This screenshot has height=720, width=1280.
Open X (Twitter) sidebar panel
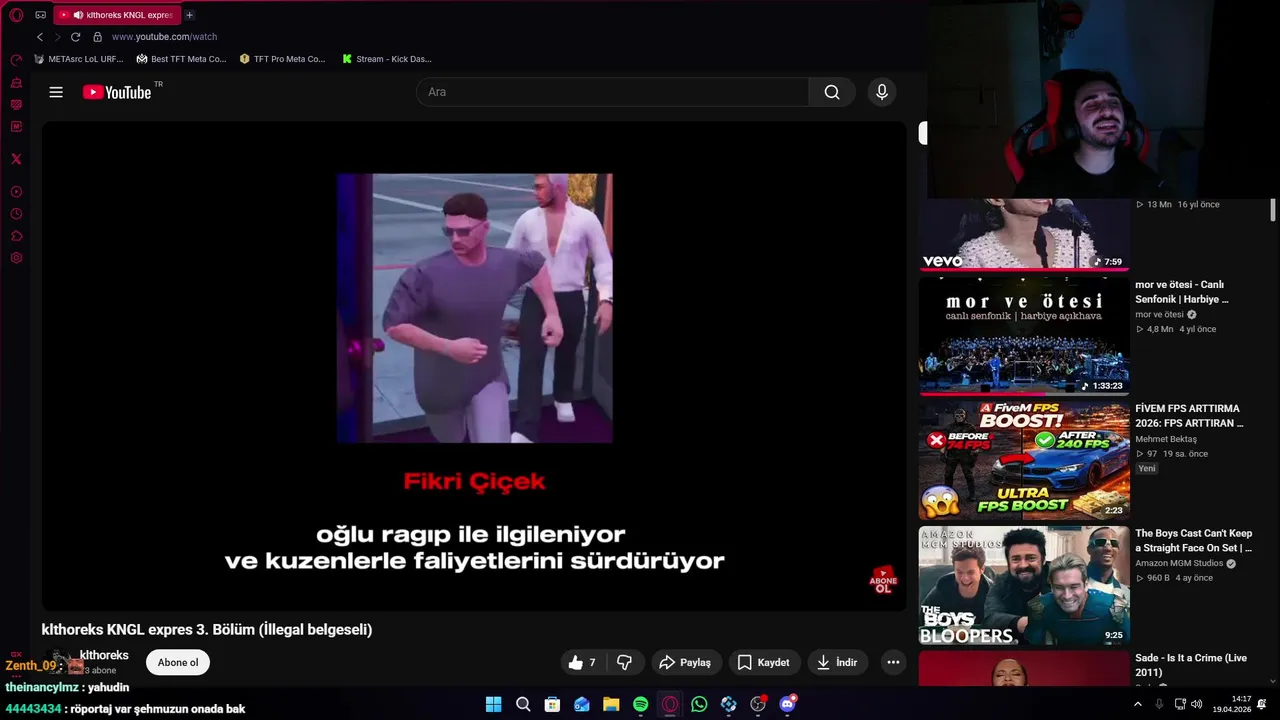coord(16,159)
